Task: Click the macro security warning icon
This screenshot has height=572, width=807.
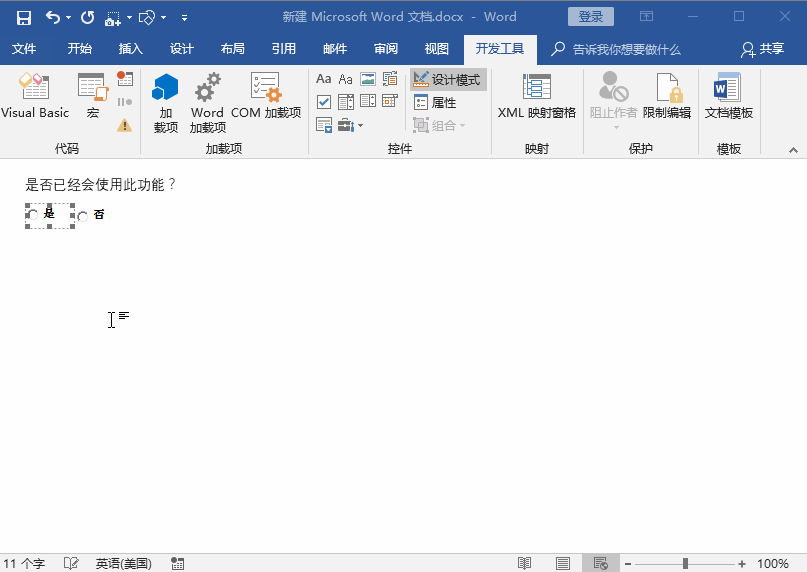Action: [124, 125]
